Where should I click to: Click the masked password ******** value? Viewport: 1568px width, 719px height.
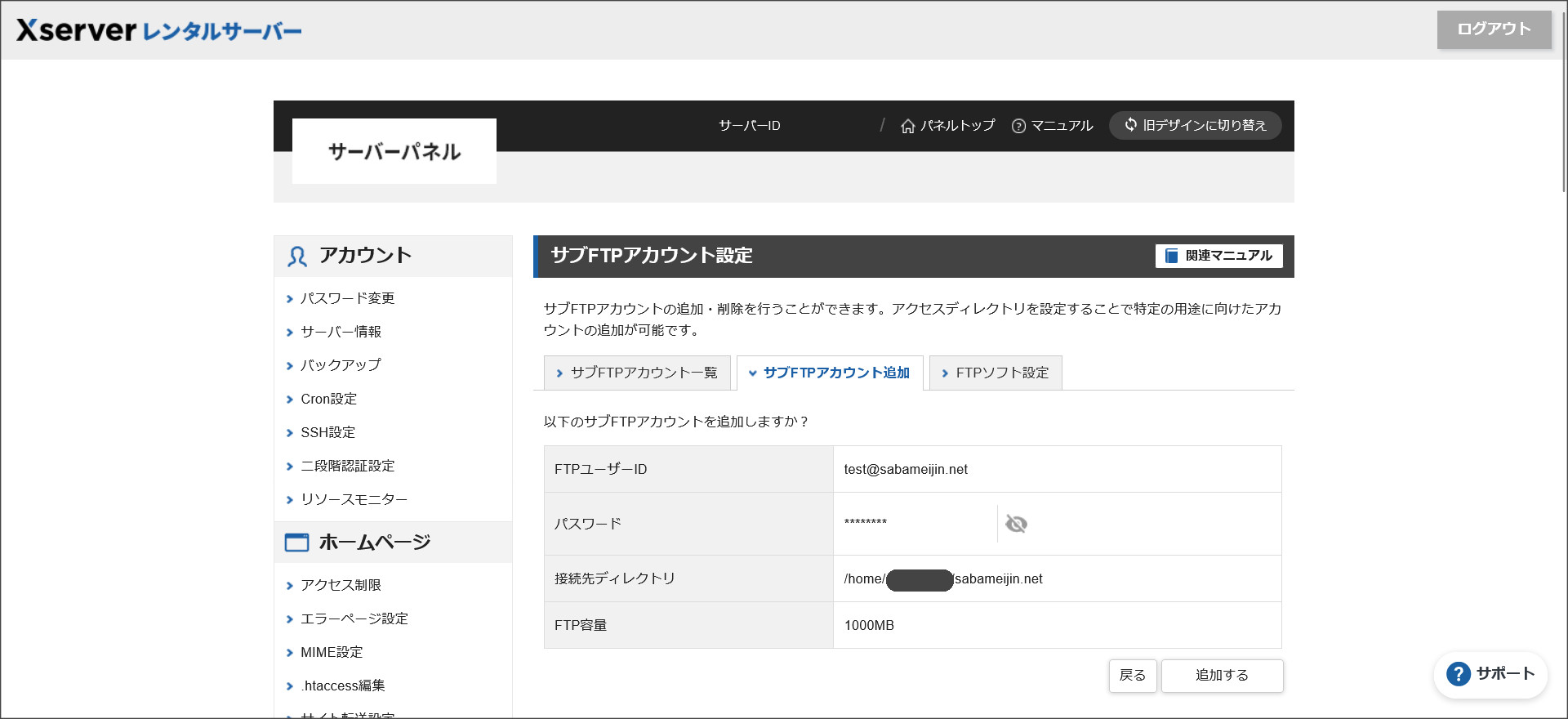(866, 522)
